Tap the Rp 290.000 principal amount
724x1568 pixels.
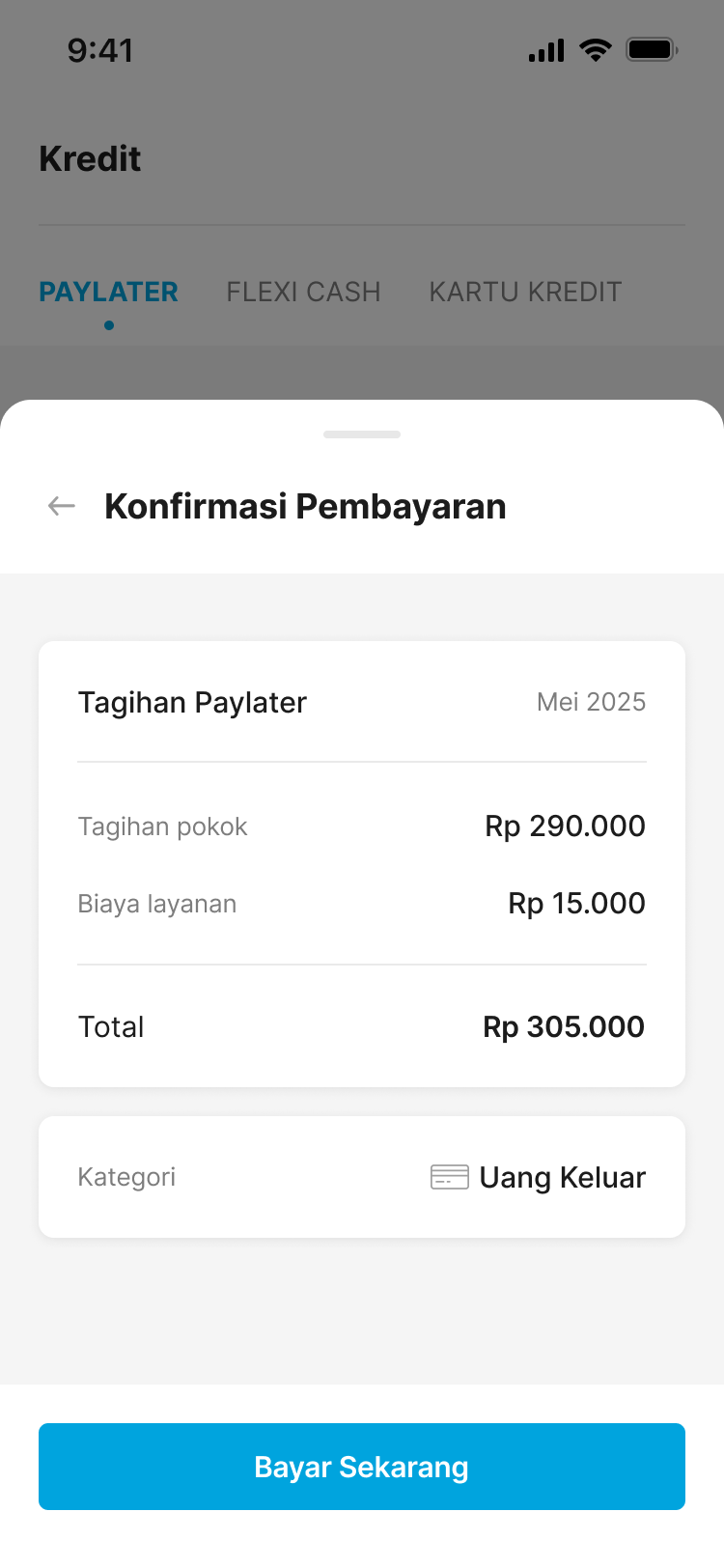[x=565, y=826]
